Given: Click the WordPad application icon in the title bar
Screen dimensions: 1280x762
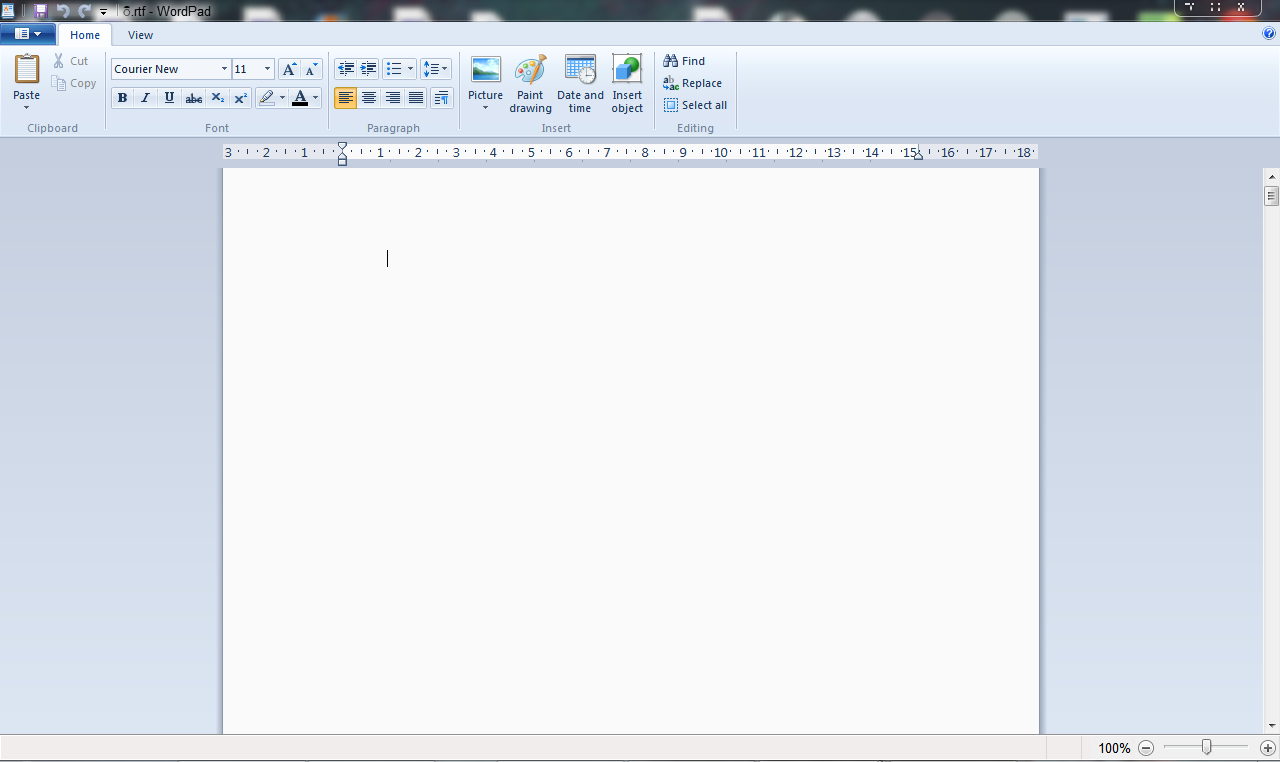Looking at the screenshot, I should pyautogui.click(x=8, y=11).
